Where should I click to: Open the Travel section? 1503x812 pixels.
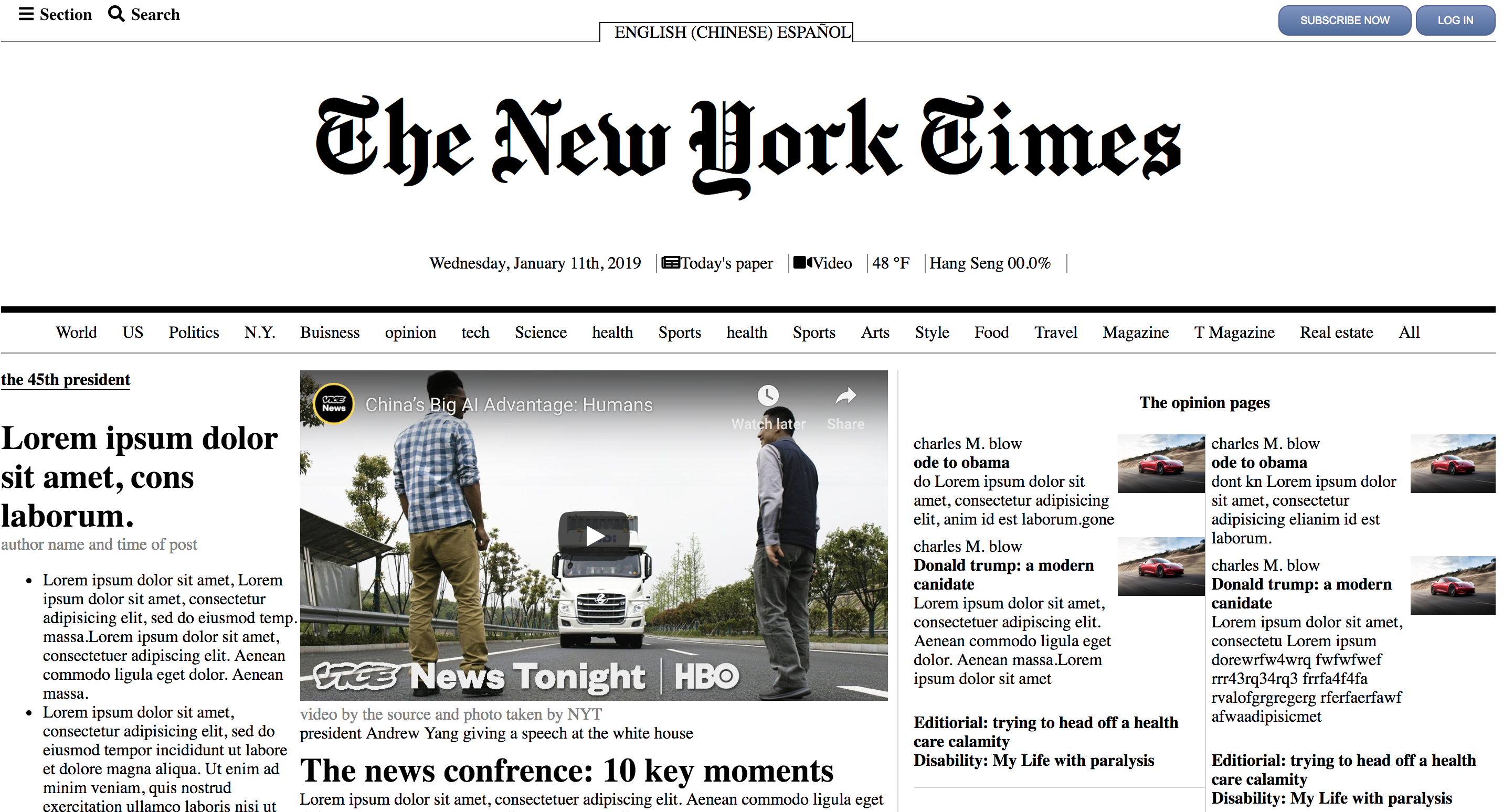[1055, 333]
